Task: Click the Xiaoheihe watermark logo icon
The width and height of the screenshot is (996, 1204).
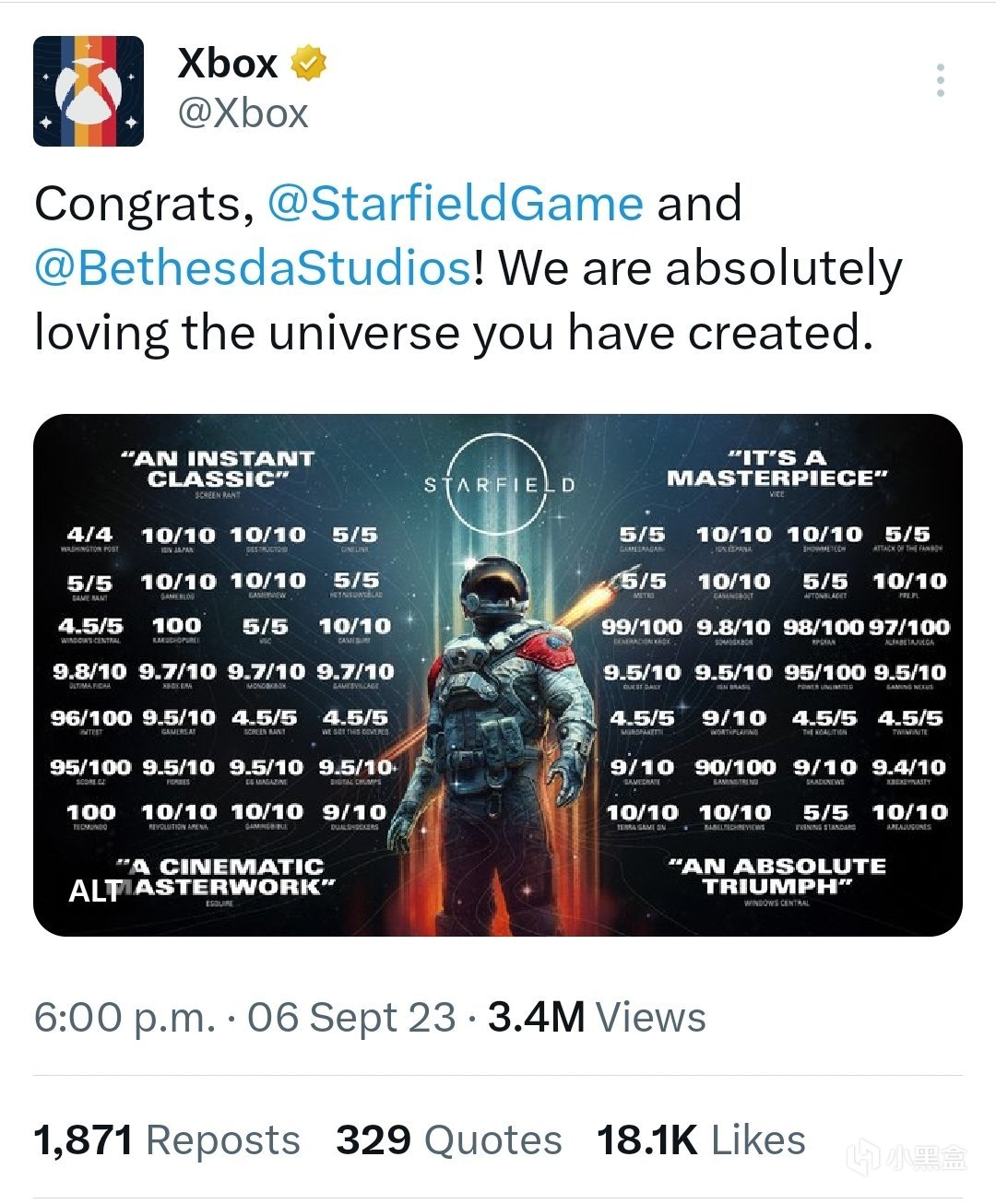Action: pyautogui.click(x=863, y=1157)
